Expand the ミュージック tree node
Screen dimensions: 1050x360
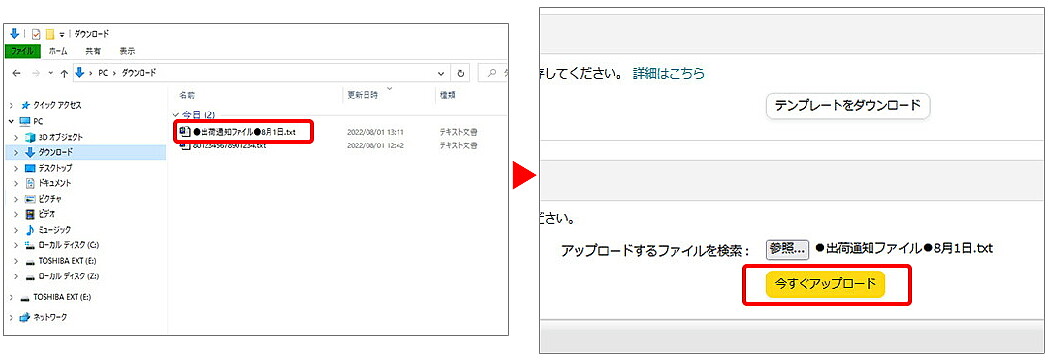click(x=16, y=230)
